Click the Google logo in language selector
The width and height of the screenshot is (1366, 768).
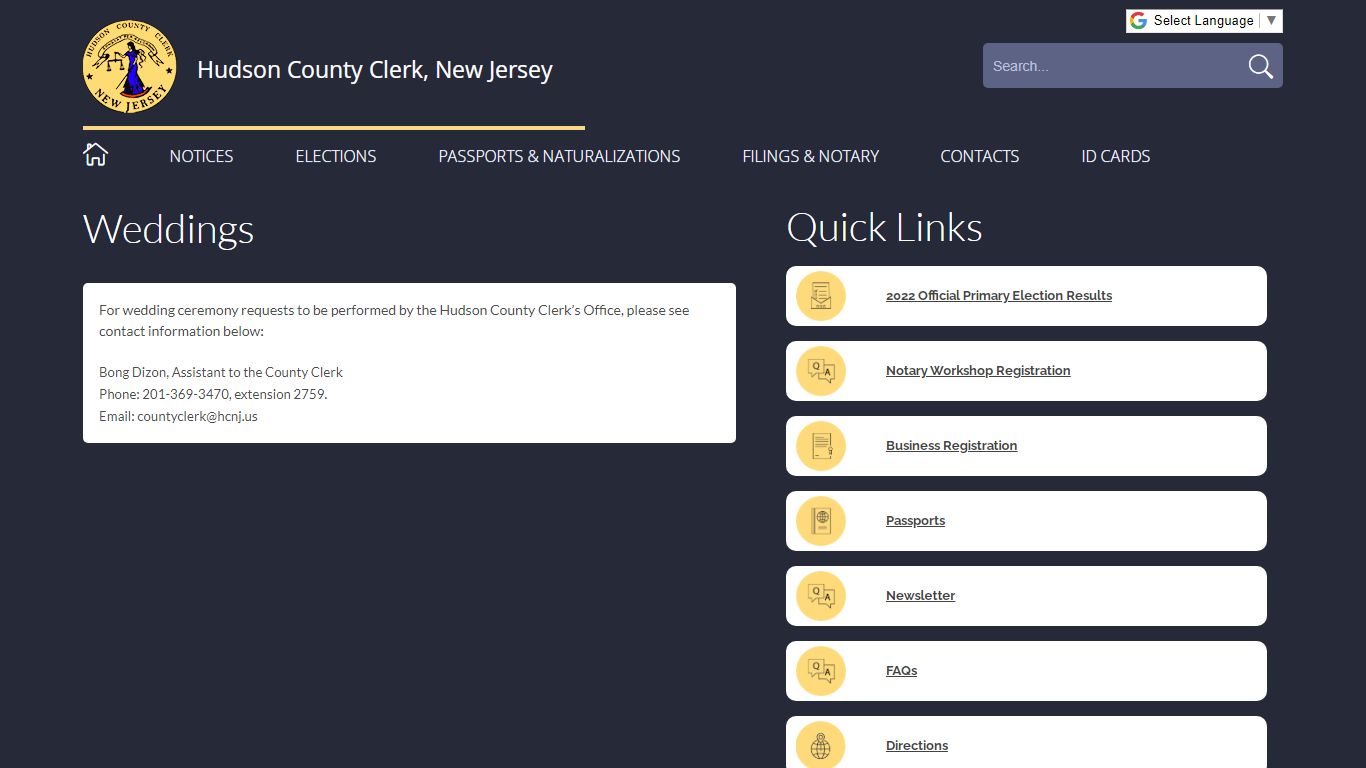pyautogui.click(x=1138, y=21)
